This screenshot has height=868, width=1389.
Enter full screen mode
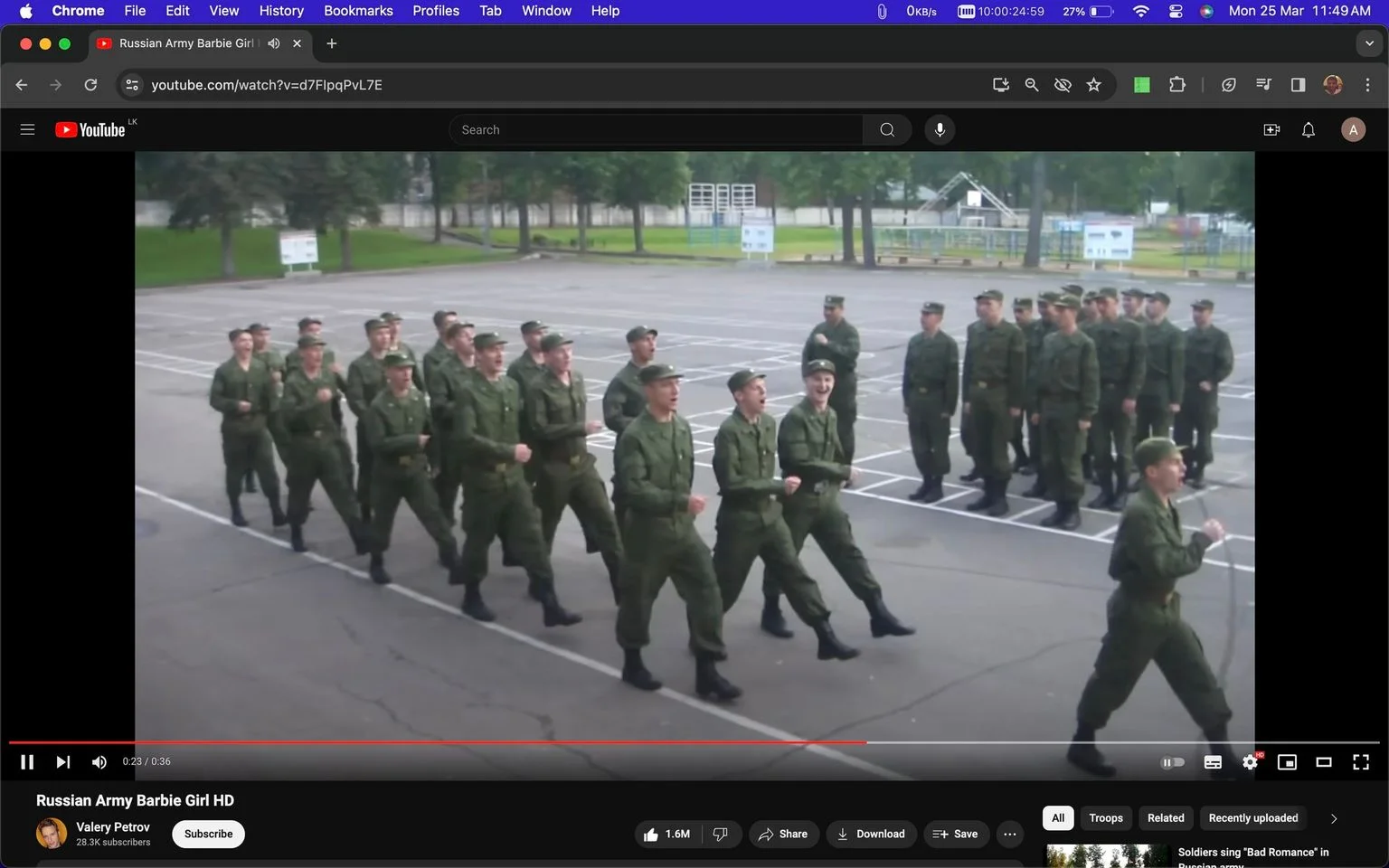1361,762
